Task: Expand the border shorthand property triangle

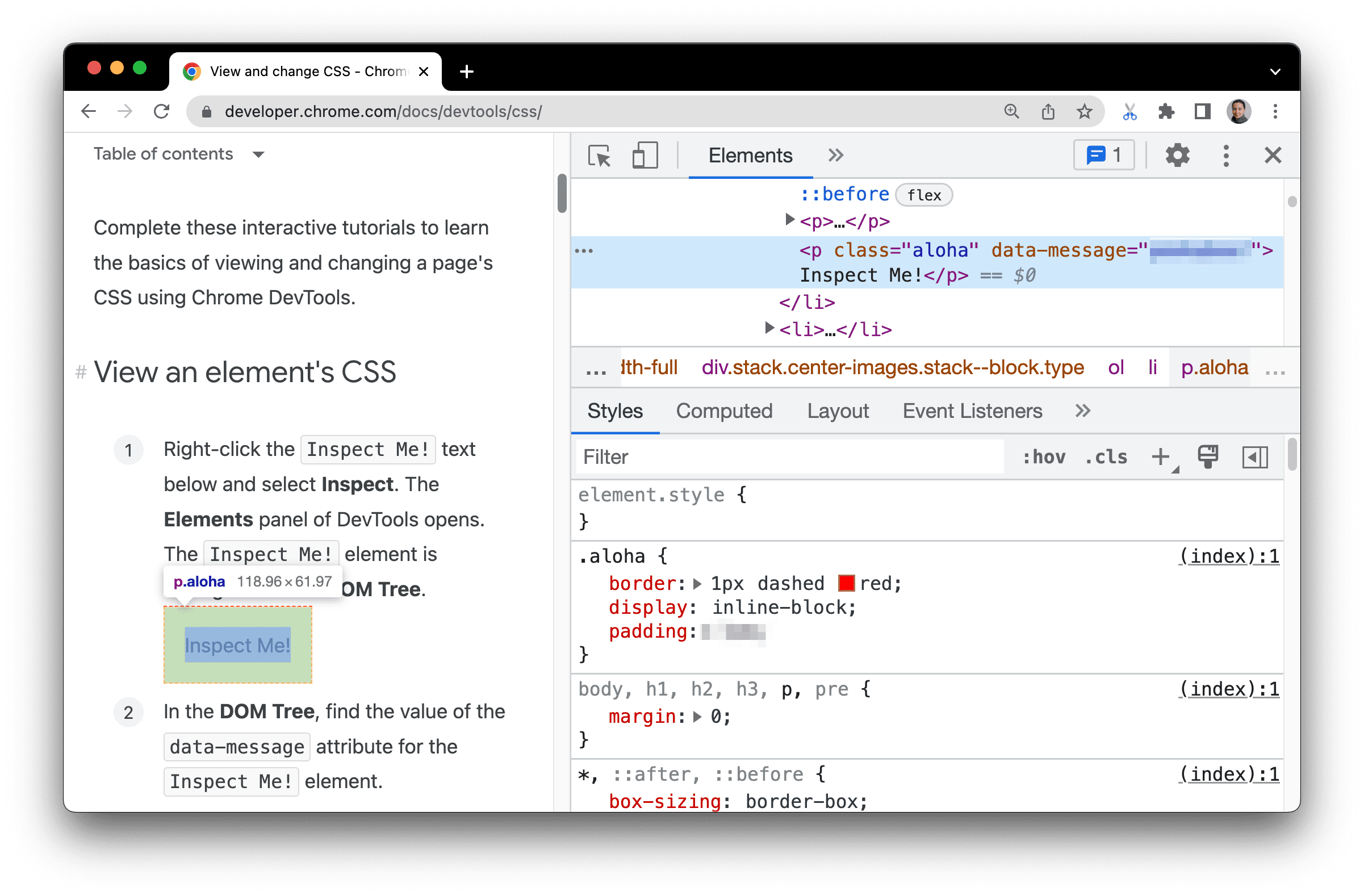Action: pos(697,582)
